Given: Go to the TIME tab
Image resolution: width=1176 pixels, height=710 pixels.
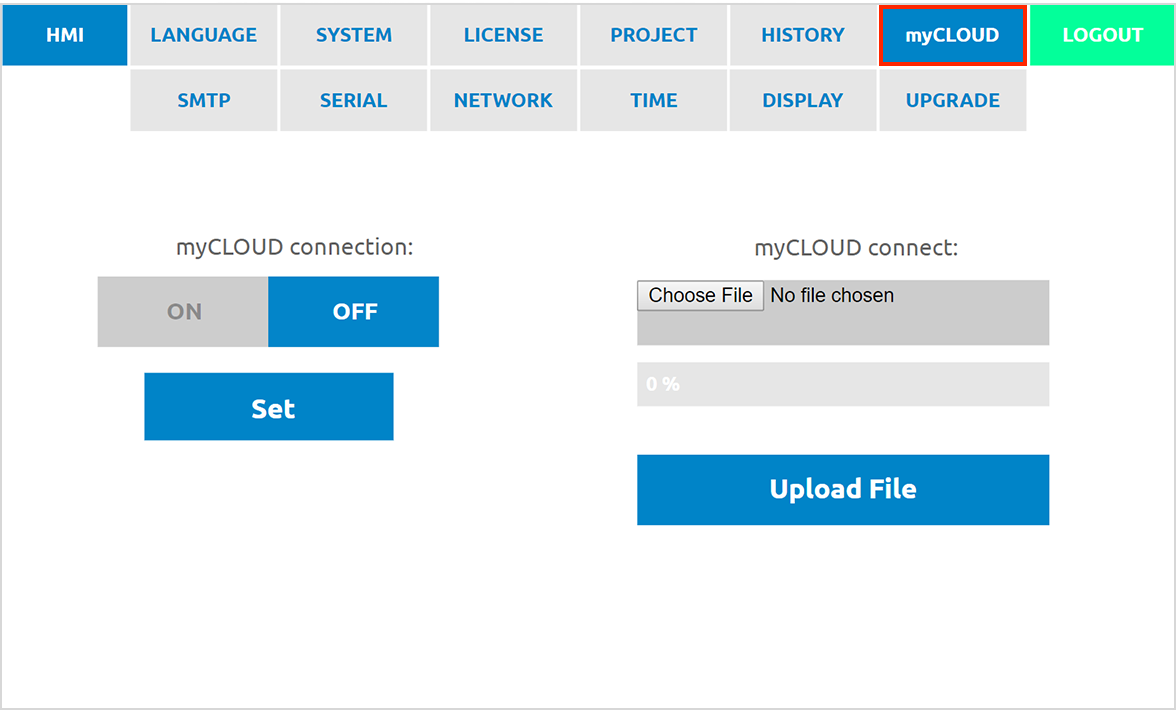Looking at the screenshot, I should 653,100.
